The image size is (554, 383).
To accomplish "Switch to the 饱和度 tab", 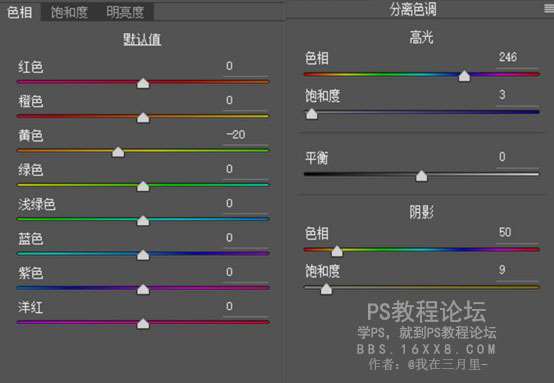I will (x=69, y=12).
